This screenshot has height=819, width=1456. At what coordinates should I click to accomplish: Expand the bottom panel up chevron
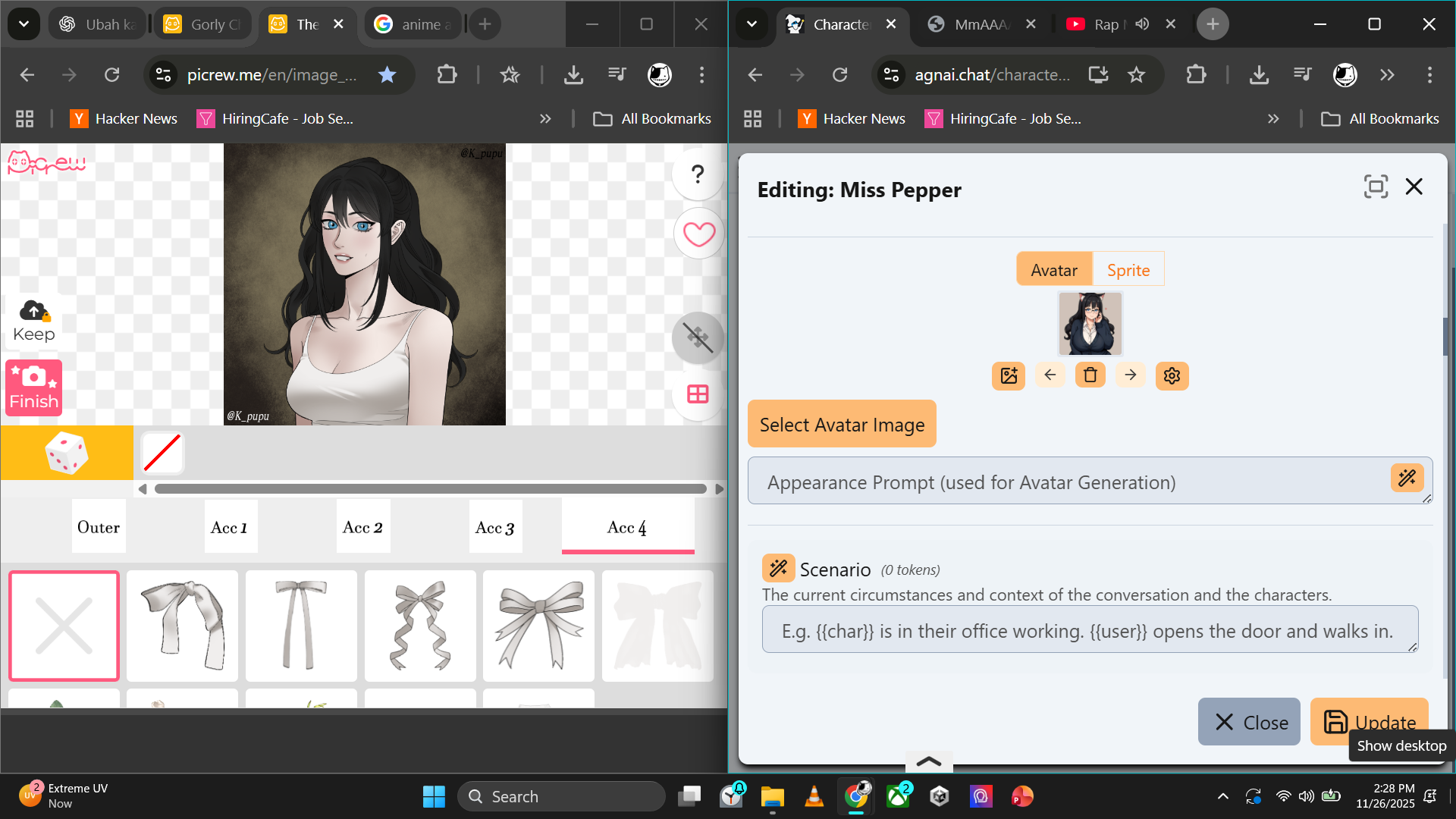pyautogui.click(x=928, y=761)
